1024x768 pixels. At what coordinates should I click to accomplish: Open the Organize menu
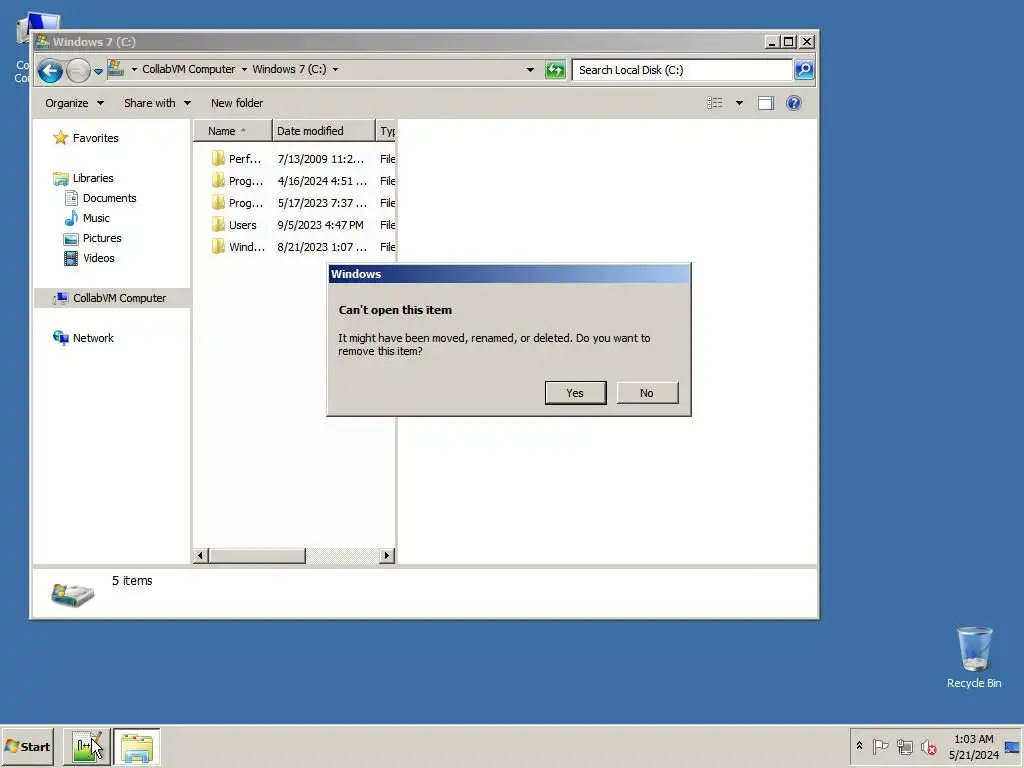pyautogui.click(x=74, y=103)
